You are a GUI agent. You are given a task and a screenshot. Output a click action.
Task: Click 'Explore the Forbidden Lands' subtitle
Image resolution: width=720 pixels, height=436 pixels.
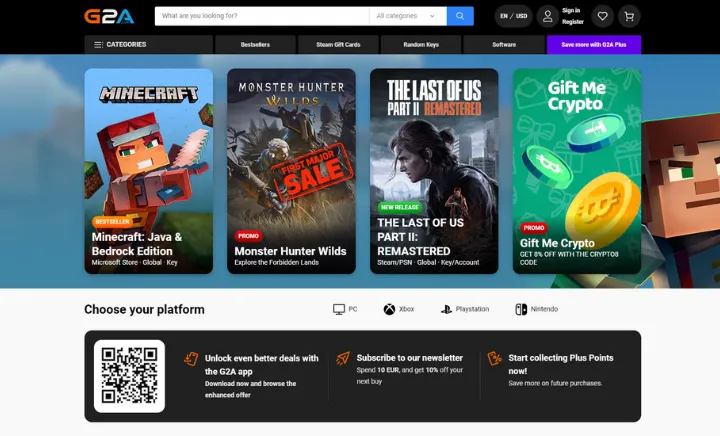[276, 263]
